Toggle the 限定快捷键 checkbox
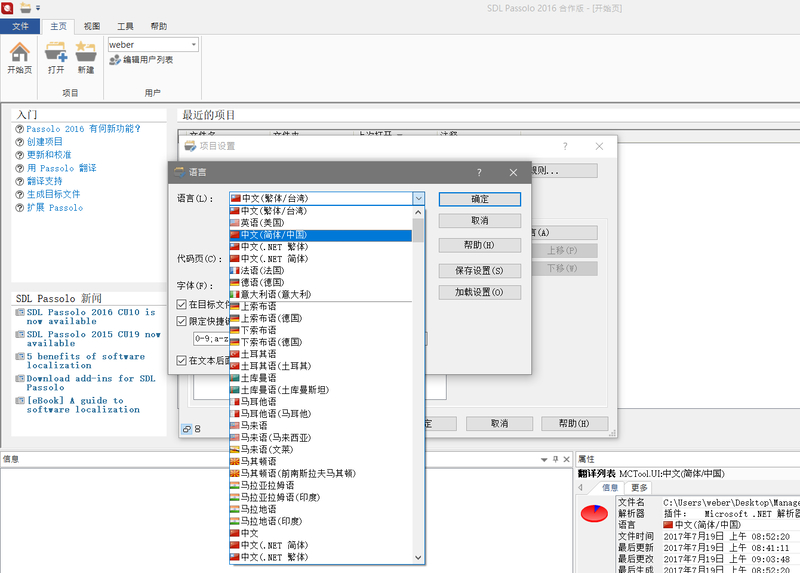The width and height of the screenshot is (800, 573). pos(181,322)
